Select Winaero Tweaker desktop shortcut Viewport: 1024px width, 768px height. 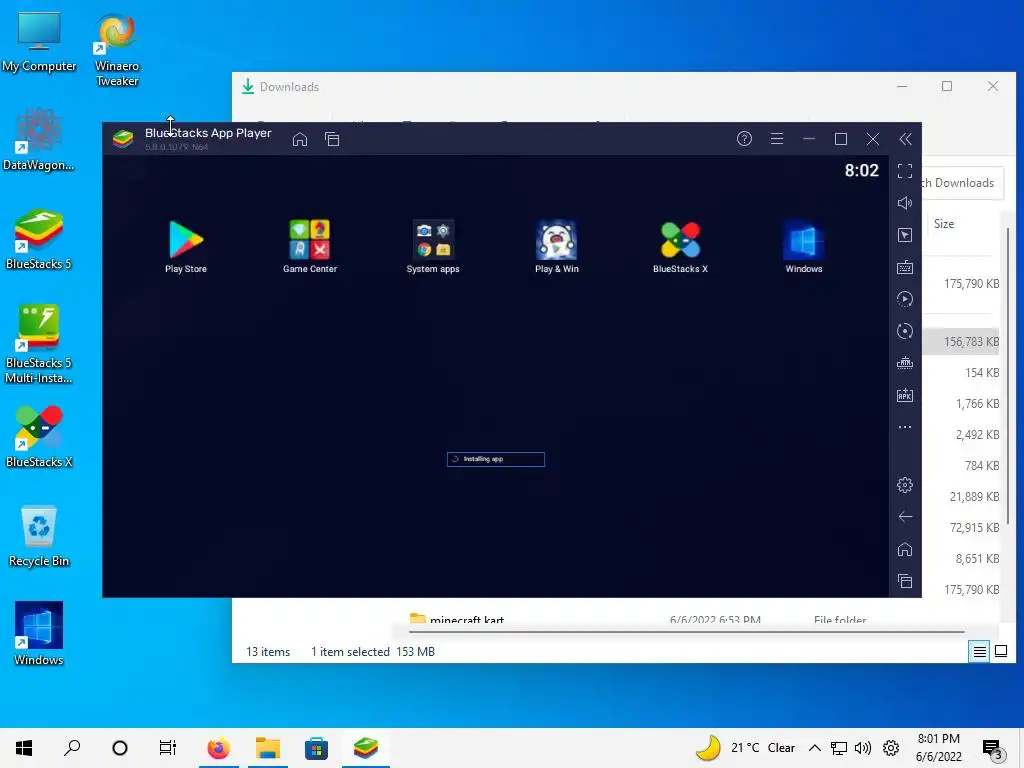click(117, 50)
